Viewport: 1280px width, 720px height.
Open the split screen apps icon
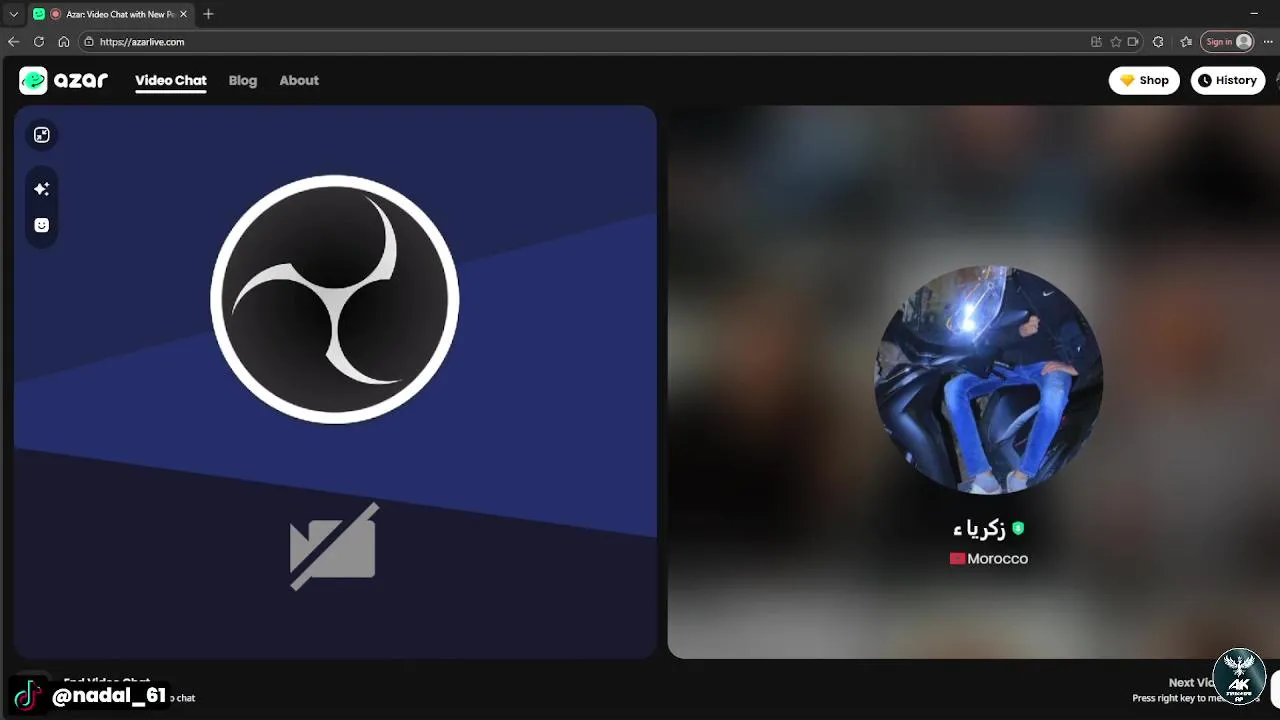(1096, 42)
